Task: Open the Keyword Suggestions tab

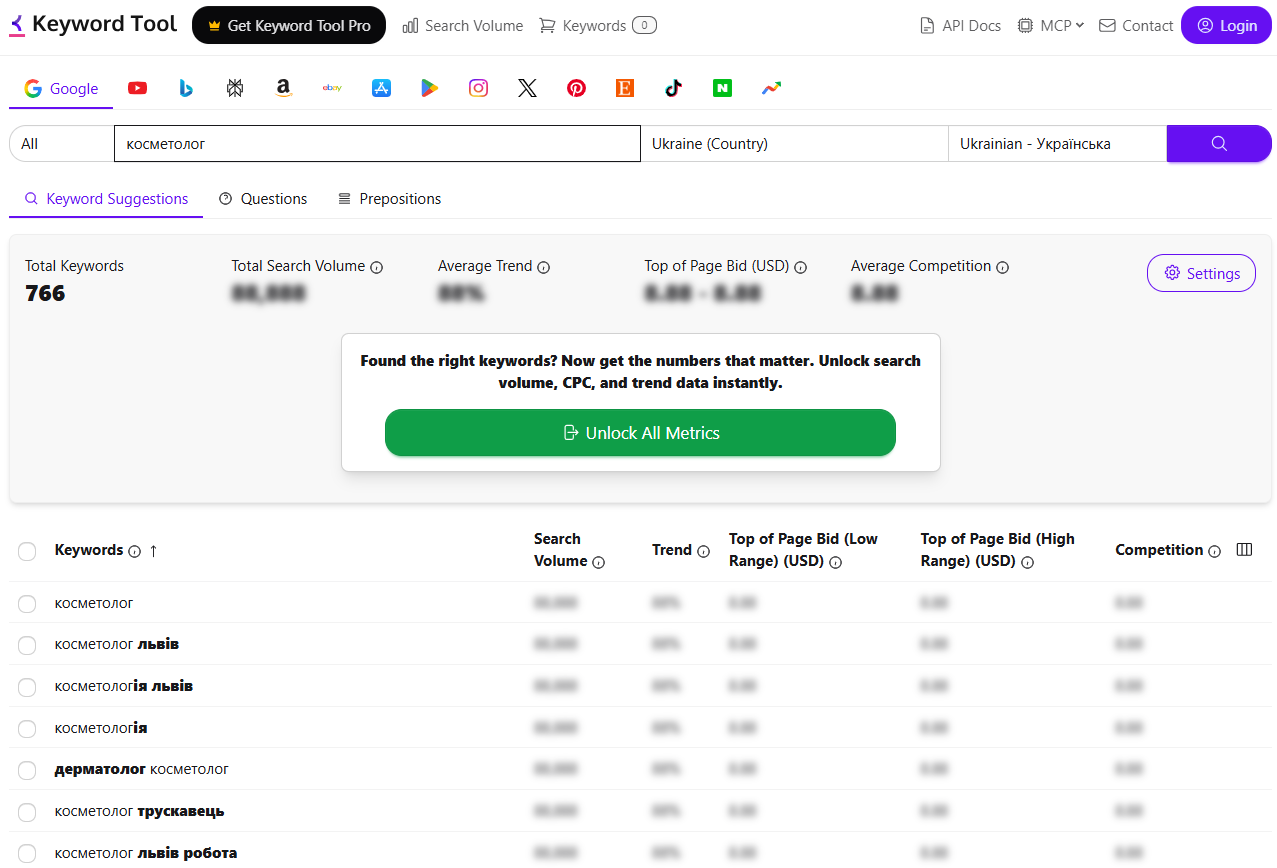Action: [106, 199]
